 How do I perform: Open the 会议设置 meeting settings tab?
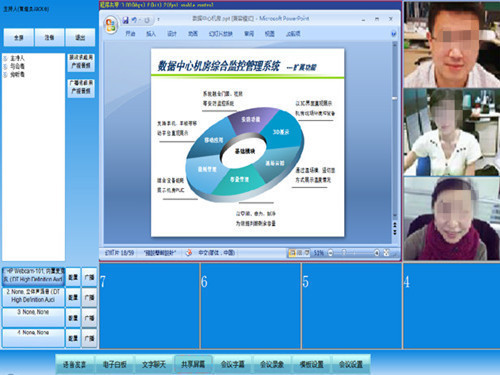point(351,364)
